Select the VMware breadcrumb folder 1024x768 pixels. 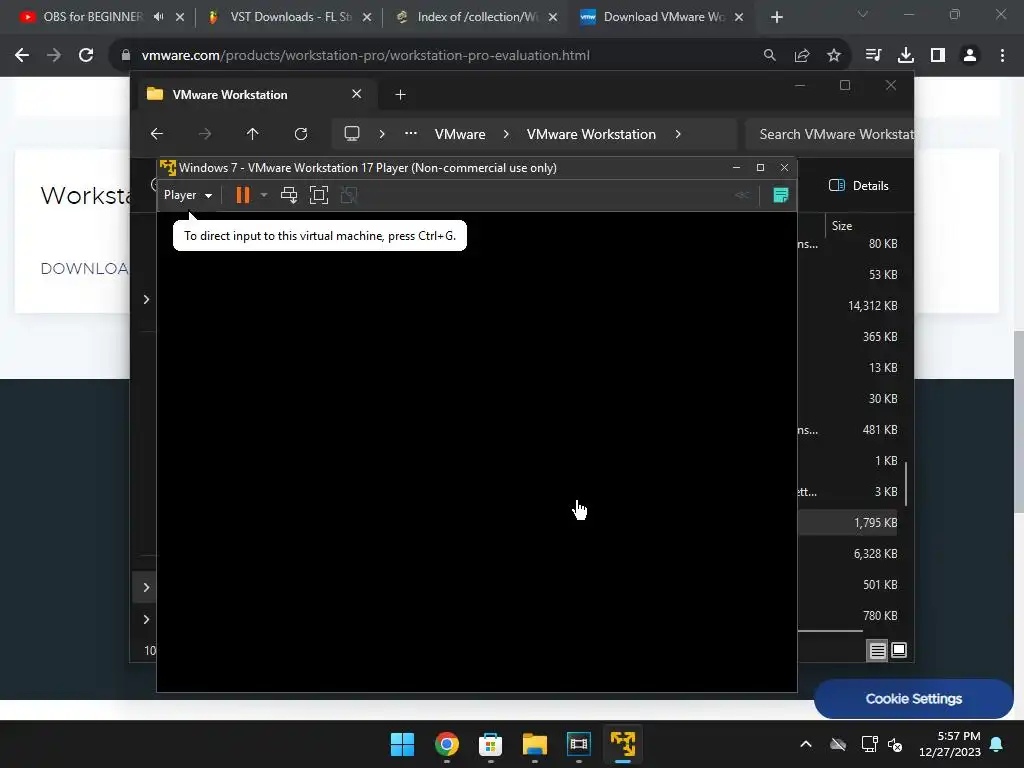coord(460,134)
